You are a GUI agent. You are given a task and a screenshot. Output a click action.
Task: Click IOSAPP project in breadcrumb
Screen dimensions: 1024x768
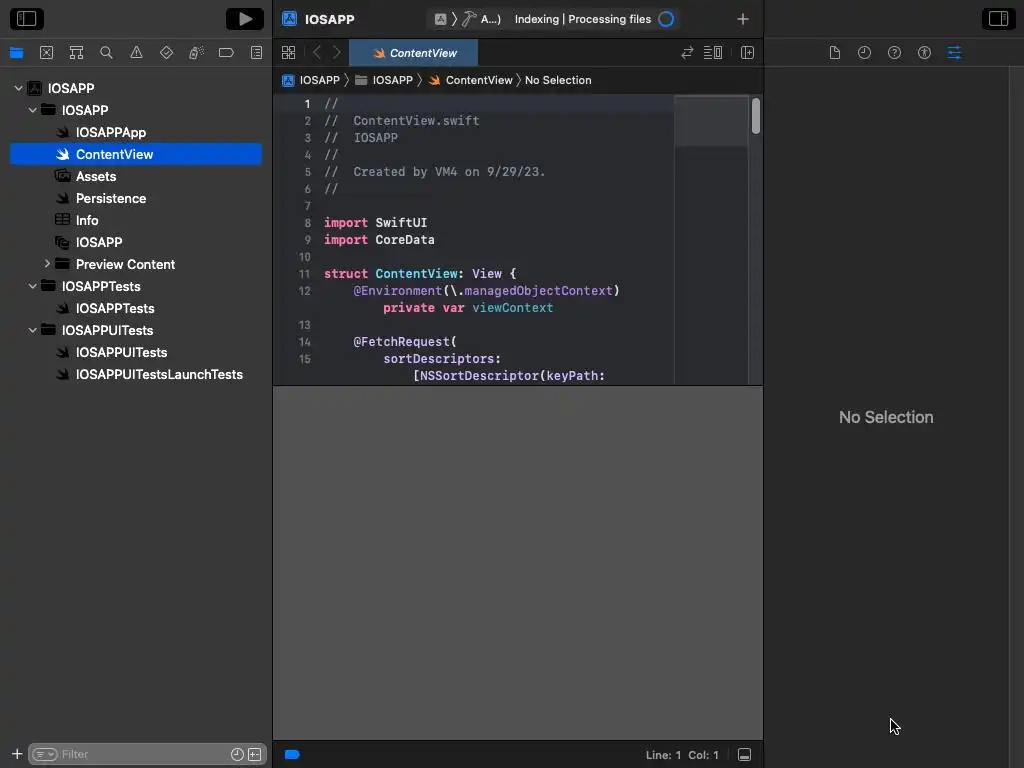point(311,80)
